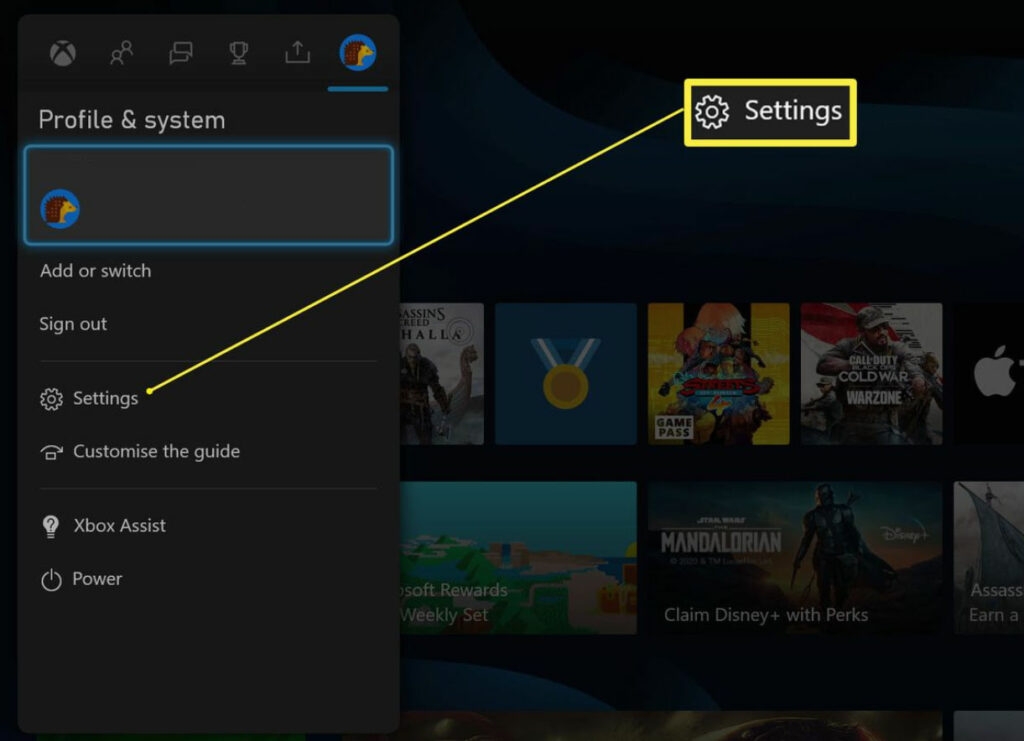Launch the Streets of Rage Game Pass tile
Viewport: 1024px width, 741px height.
[x=718, y=373]
